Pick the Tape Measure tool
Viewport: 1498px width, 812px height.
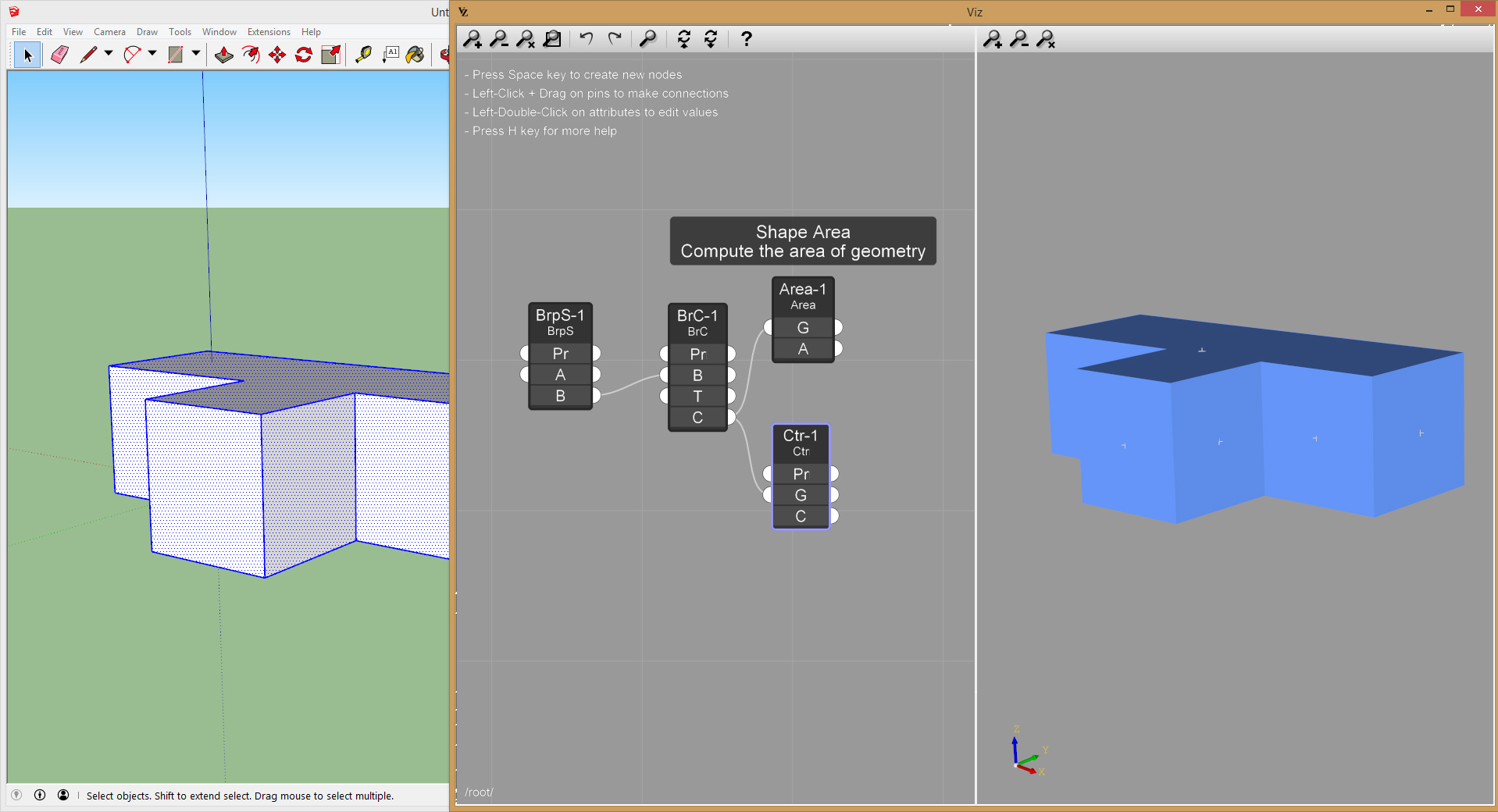point(363,55)
